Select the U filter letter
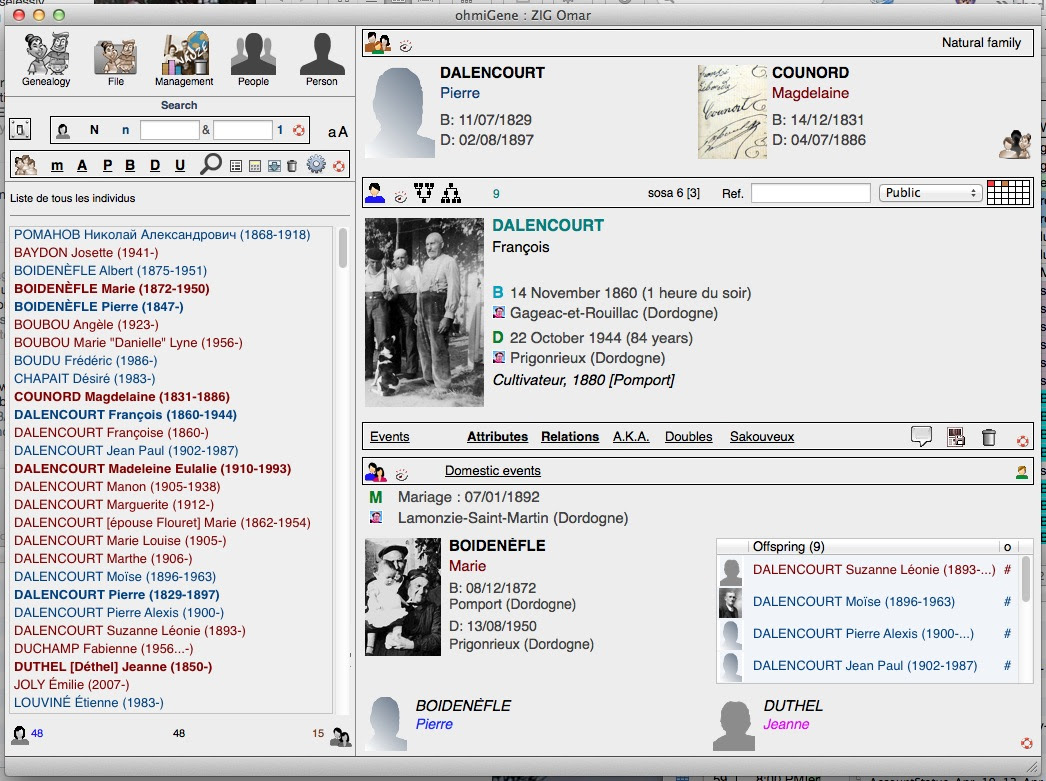The height and width of the screenshot is (781, 1046). [x=179, y=165]
